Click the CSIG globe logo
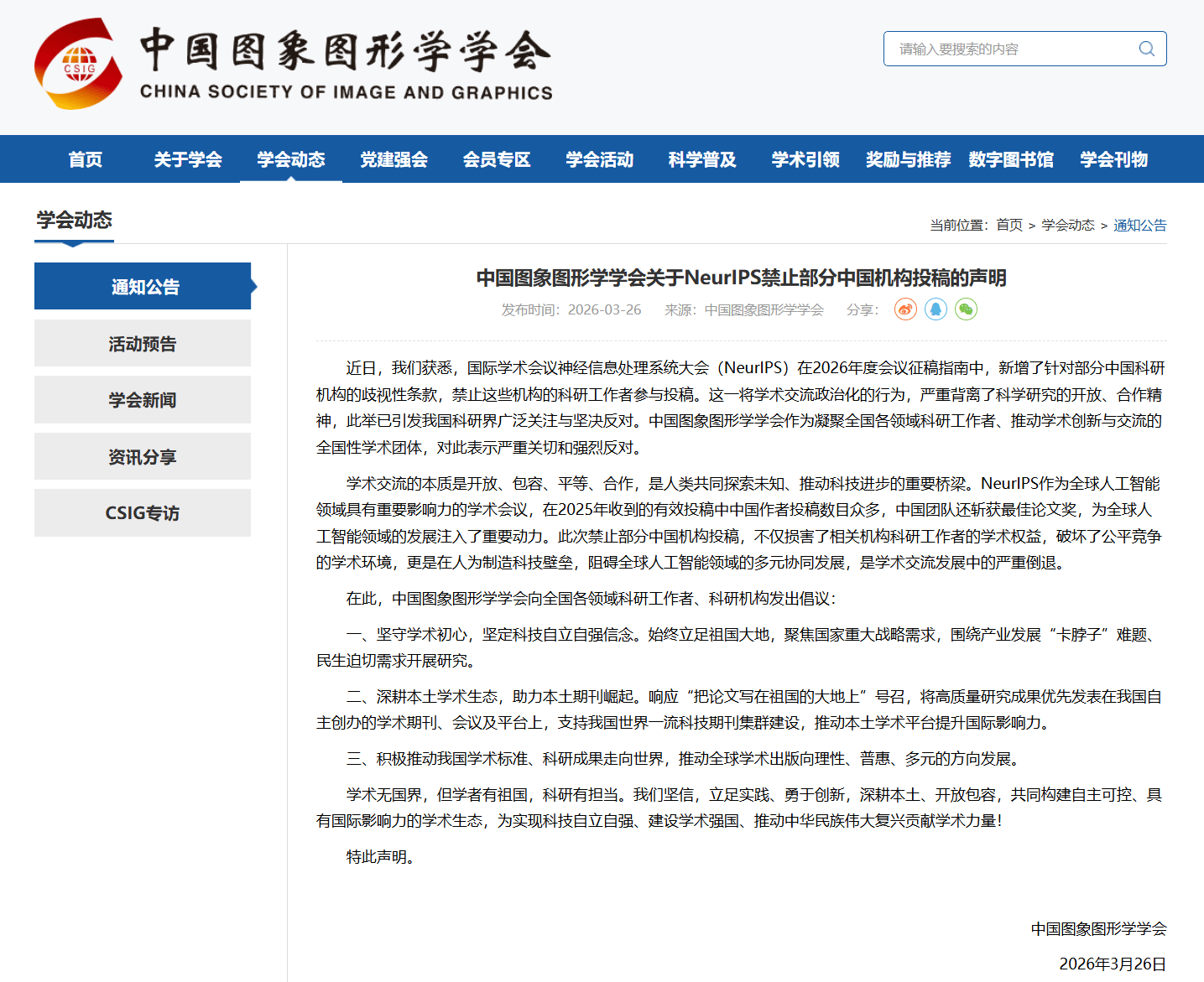The height and width of the screenshot is (982, 1204). coord(78,65)
